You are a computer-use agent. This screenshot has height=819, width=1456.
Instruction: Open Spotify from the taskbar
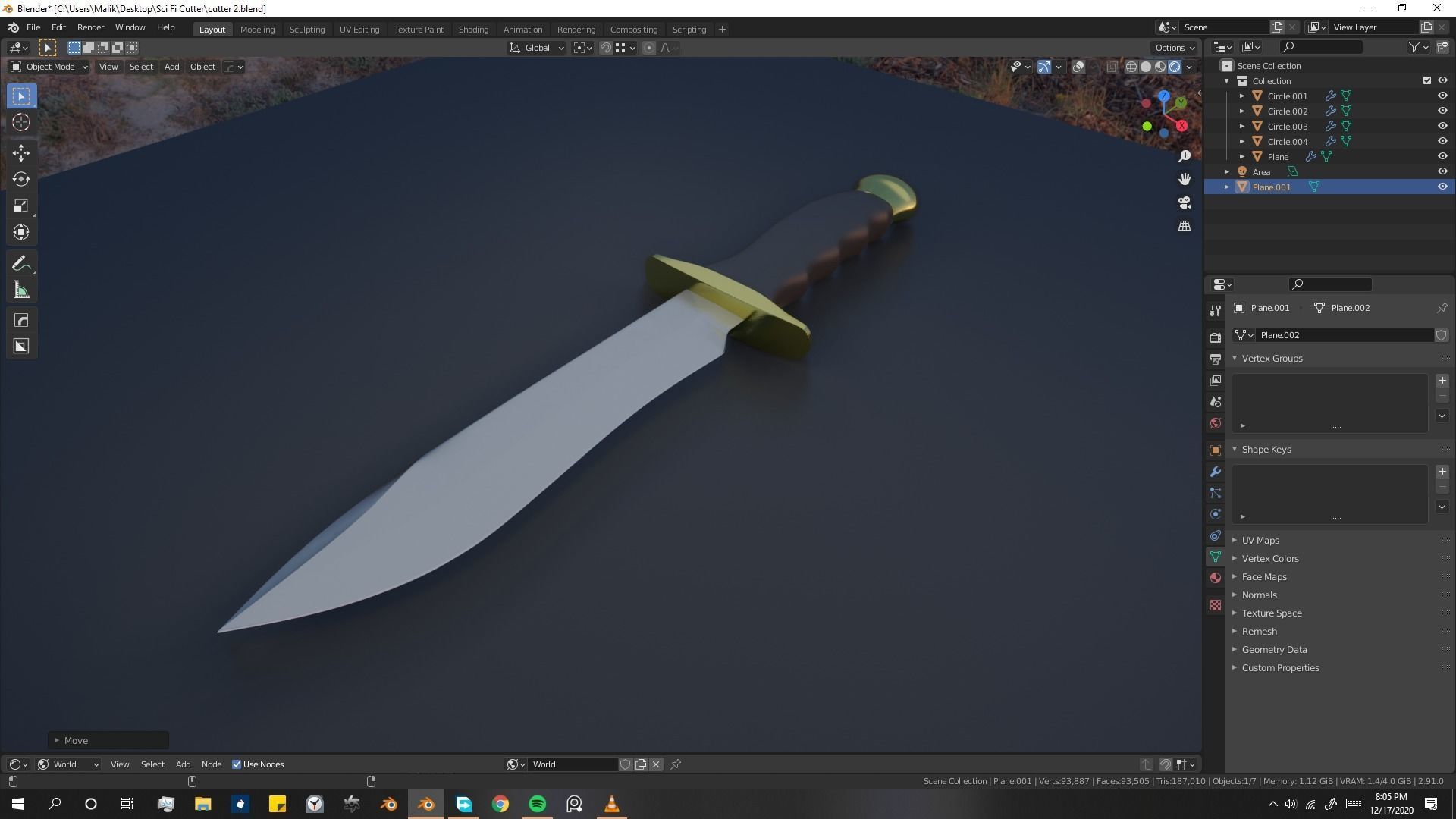[x=538, y=804]
